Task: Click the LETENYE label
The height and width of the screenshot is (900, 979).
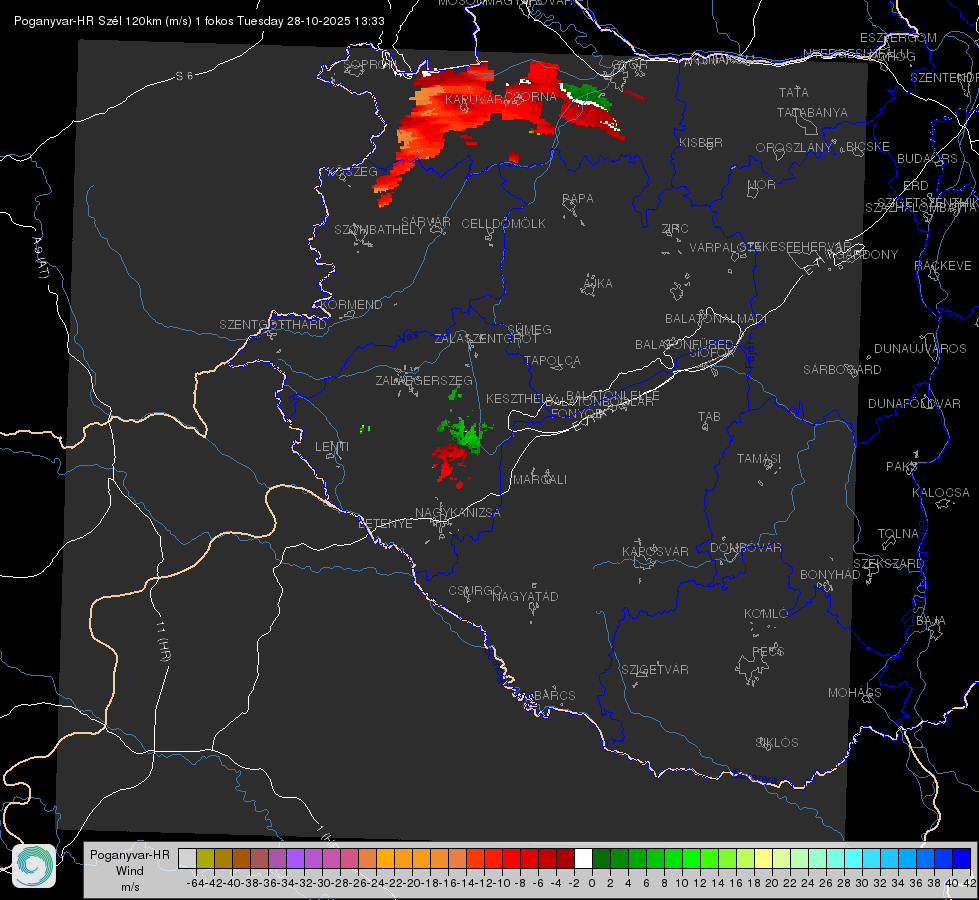Action: coord(385,524)
